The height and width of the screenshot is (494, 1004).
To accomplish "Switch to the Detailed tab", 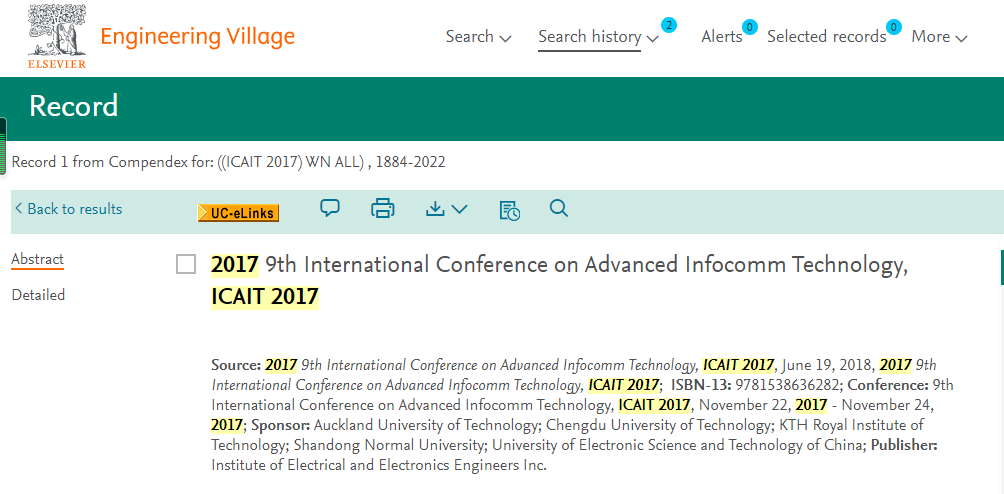I will coord(38,295).
